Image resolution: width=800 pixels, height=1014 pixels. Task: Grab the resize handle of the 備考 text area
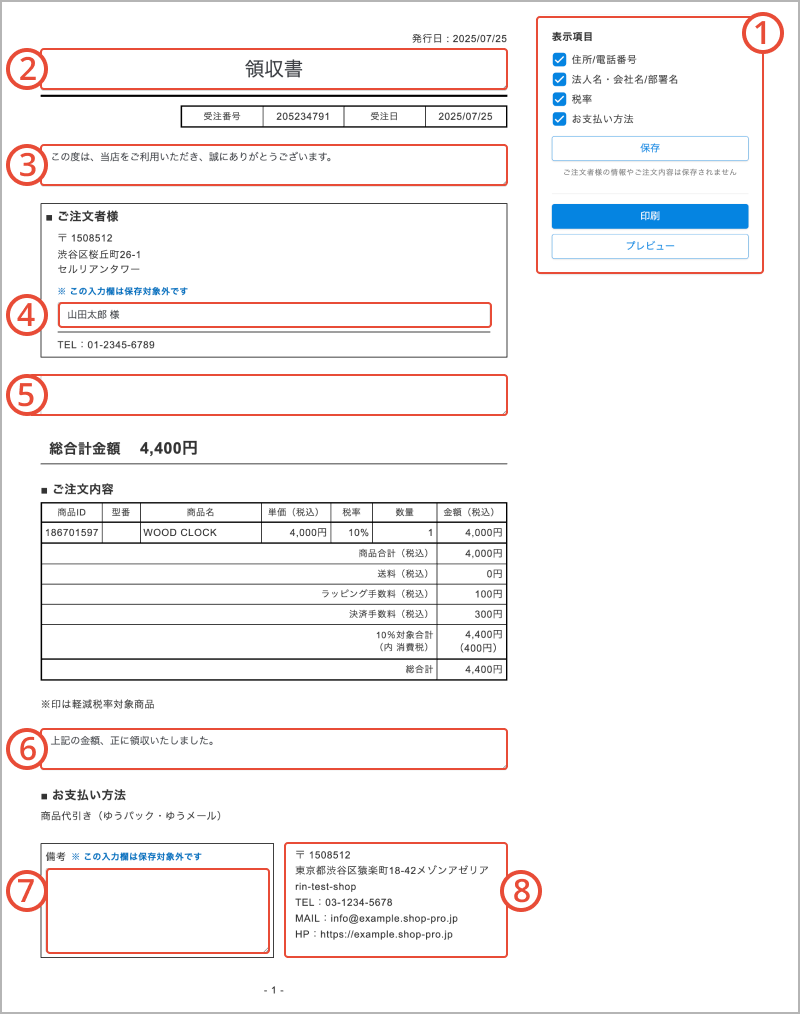(265, 949)
